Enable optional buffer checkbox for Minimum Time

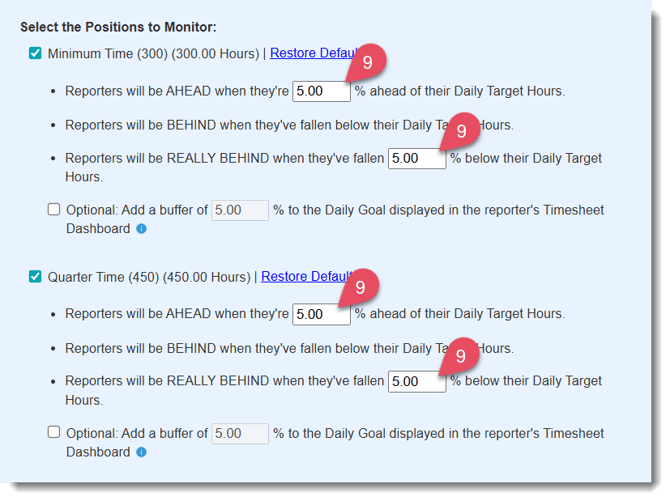click(x=54, y=210)
